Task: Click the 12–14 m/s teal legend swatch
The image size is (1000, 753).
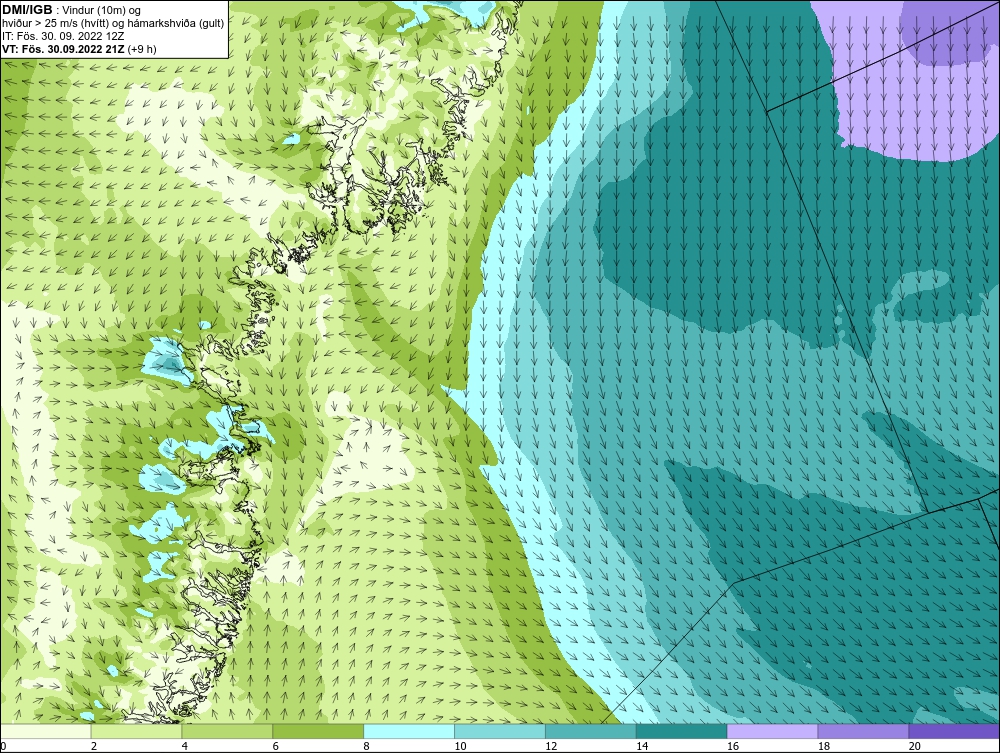Action: coord(591,731)
